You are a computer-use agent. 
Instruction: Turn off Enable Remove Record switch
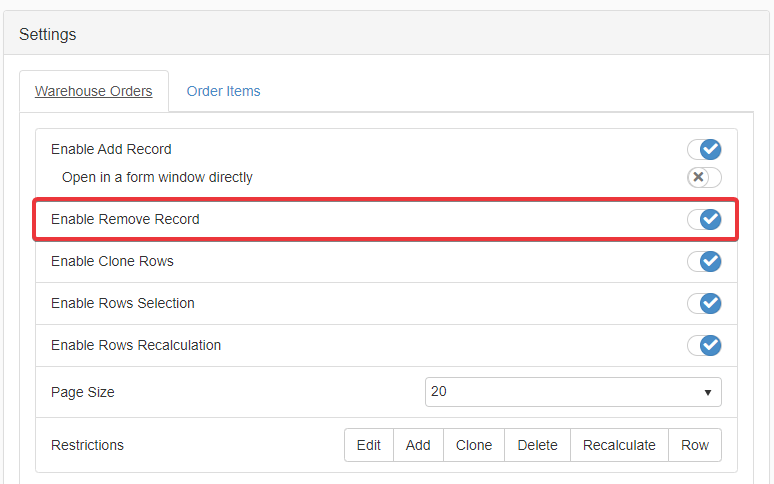[704, 219]
